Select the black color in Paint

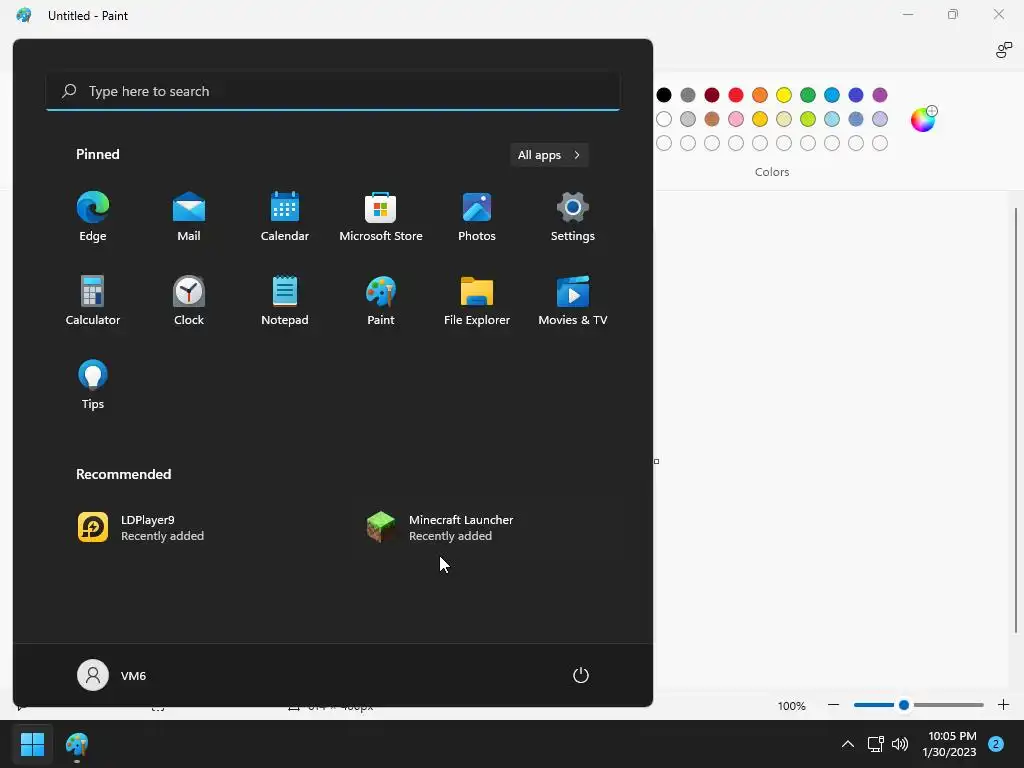click(664, 95)
